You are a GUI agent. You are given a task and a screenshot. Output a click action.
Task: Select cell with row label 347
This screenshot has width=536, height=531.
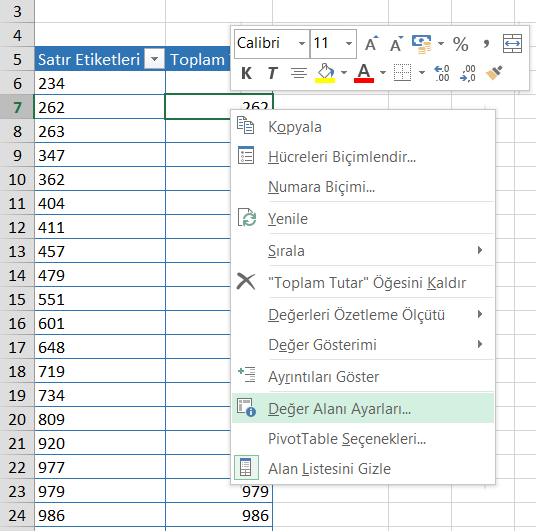[100, 155]
